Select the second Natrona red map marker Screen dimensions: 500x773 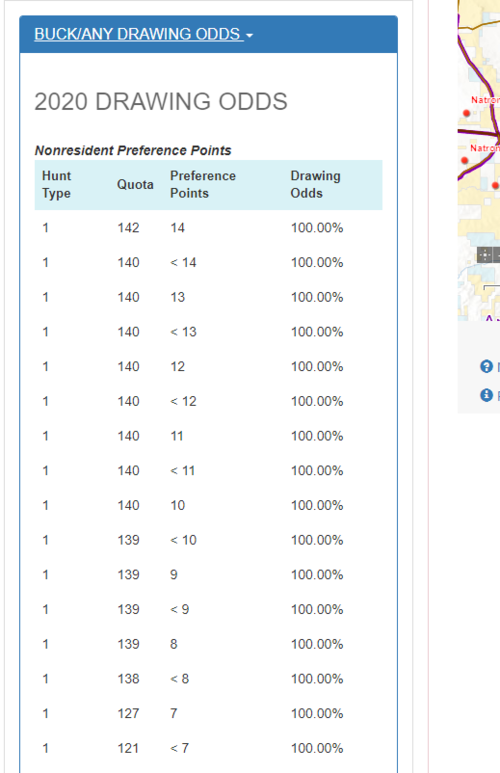click(x=464, y=160)
